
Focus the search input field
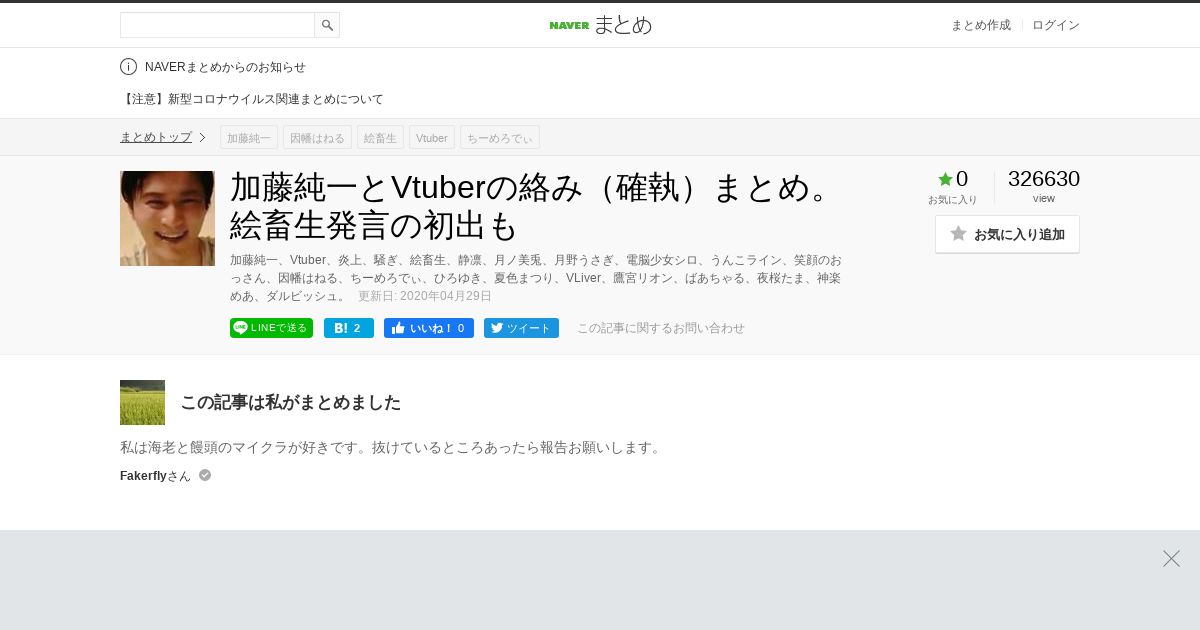click(x=217, y=25)
